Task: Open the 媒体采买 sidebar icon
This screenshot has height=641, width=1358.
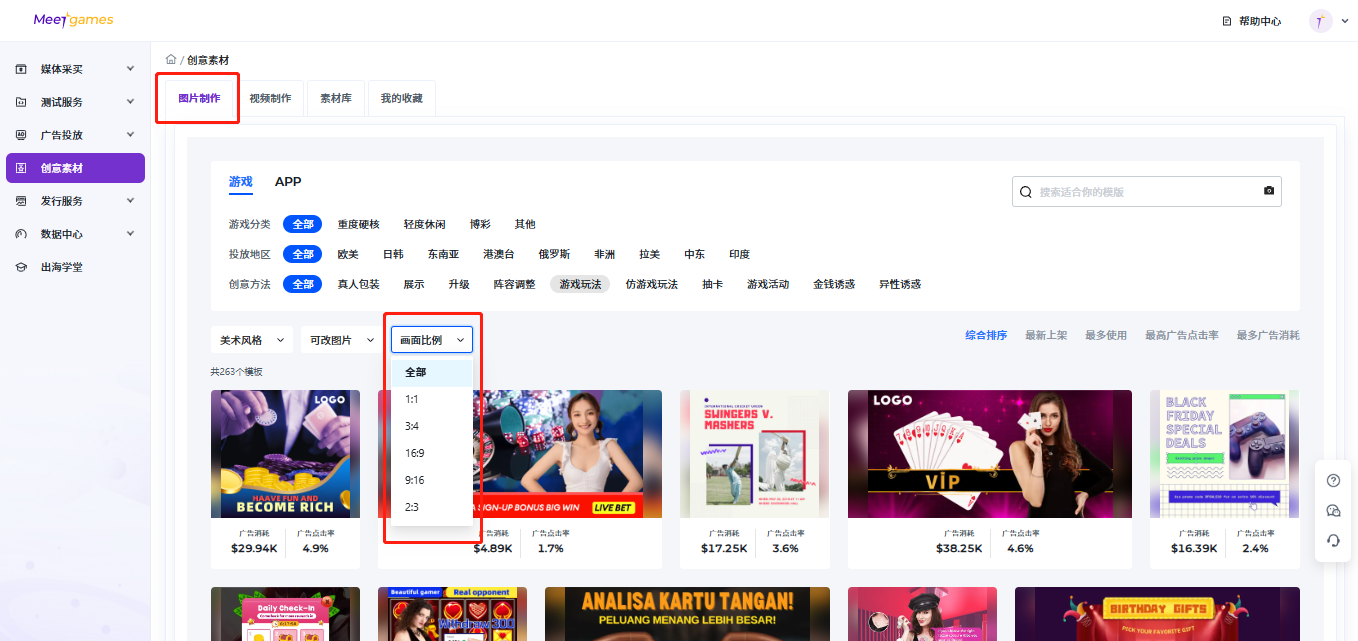Action: pyautogui.click(x=22, y=68)
